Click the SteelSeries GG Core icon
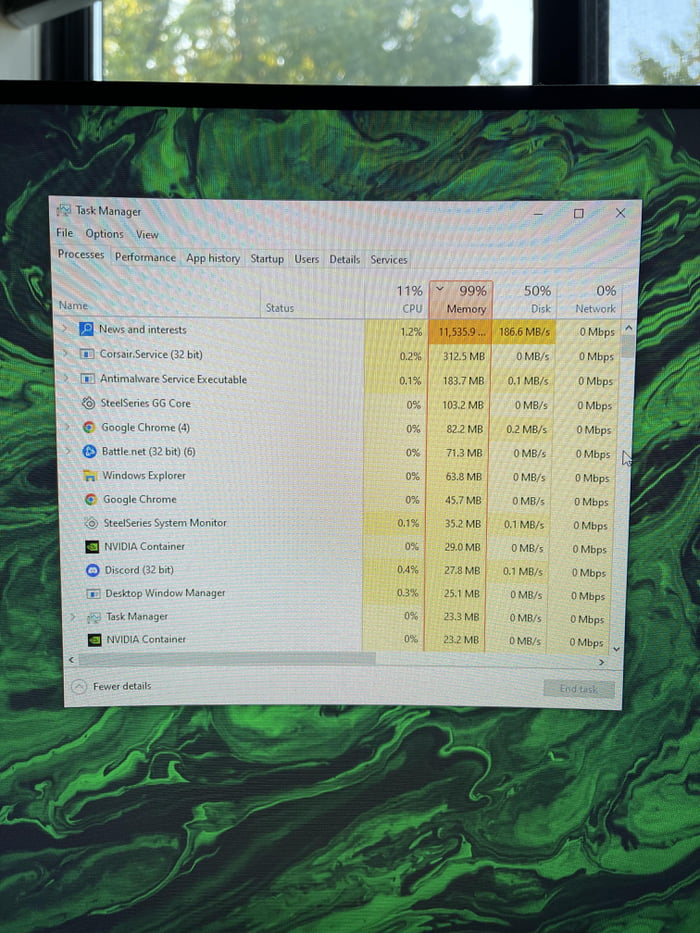The height and width of the screenshot is (933, 700). pos(88,403)
